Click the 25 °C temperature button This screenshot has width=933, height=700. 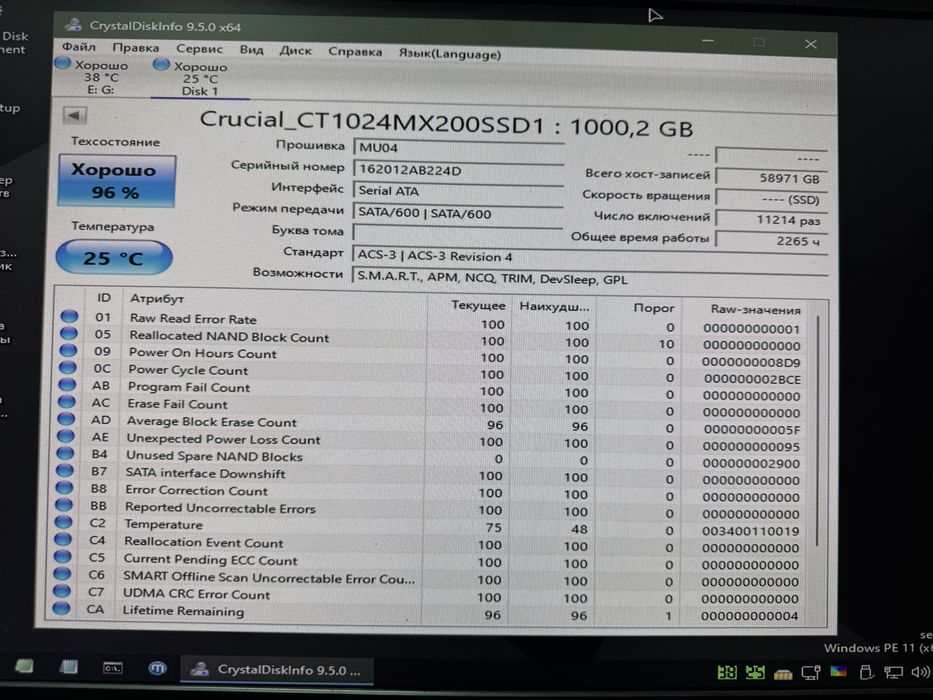(114, 258)
